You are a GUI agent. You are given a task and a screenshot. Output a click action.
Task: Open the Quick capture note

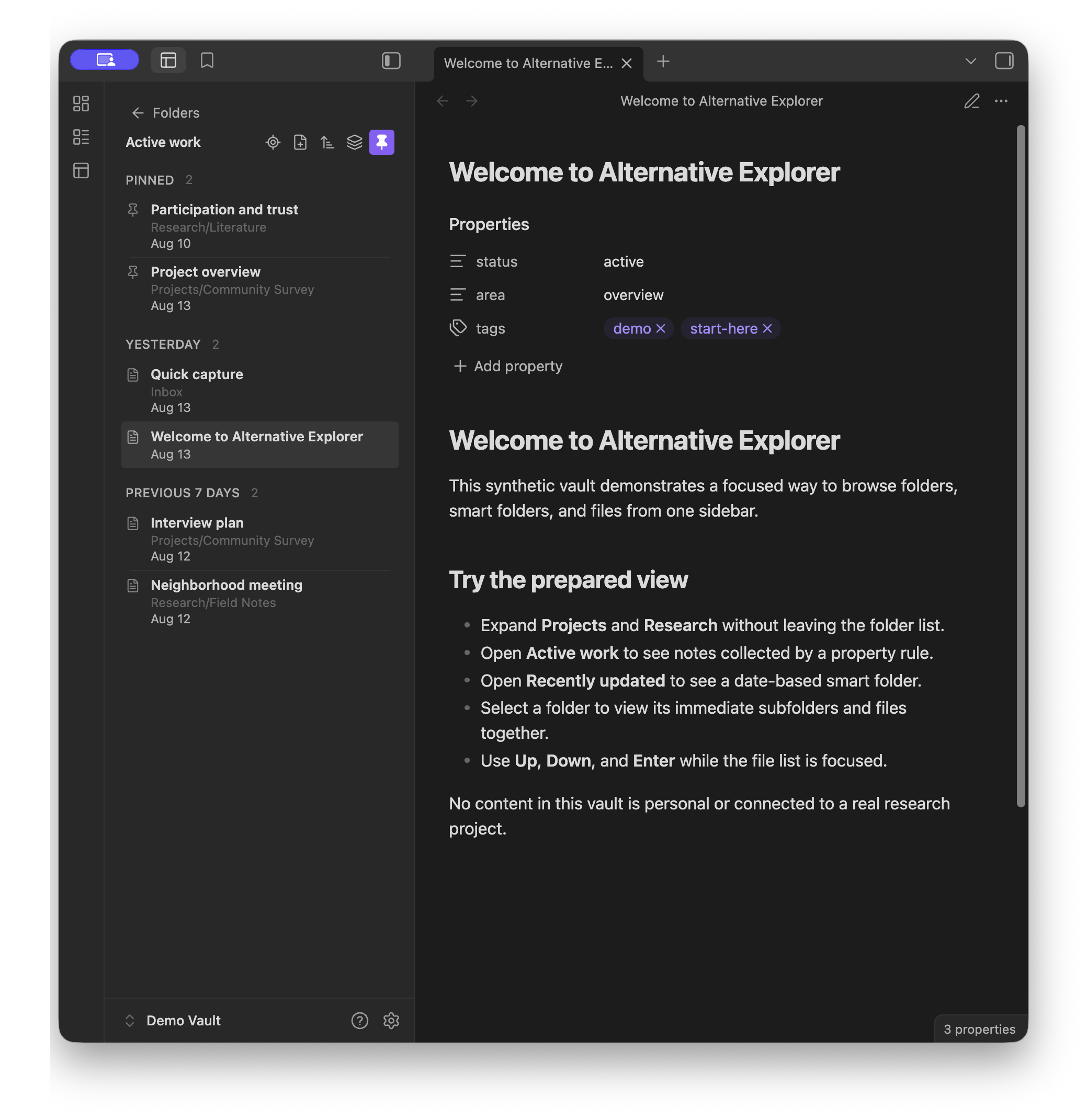(259, 390)
